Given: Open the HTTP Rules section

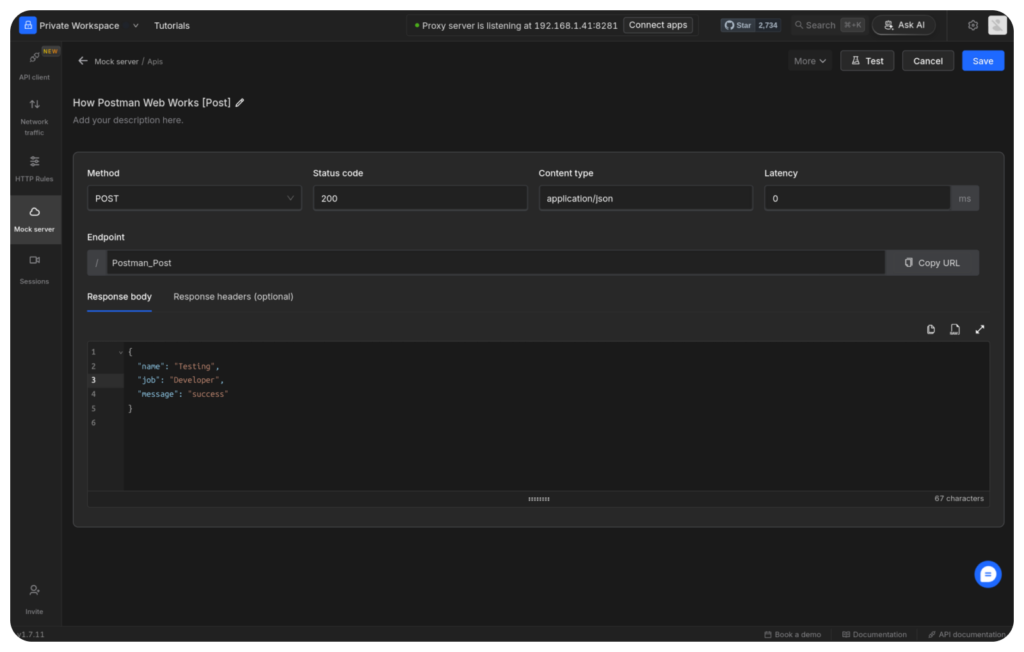Looking at the screenshot, I should point(34,169).
